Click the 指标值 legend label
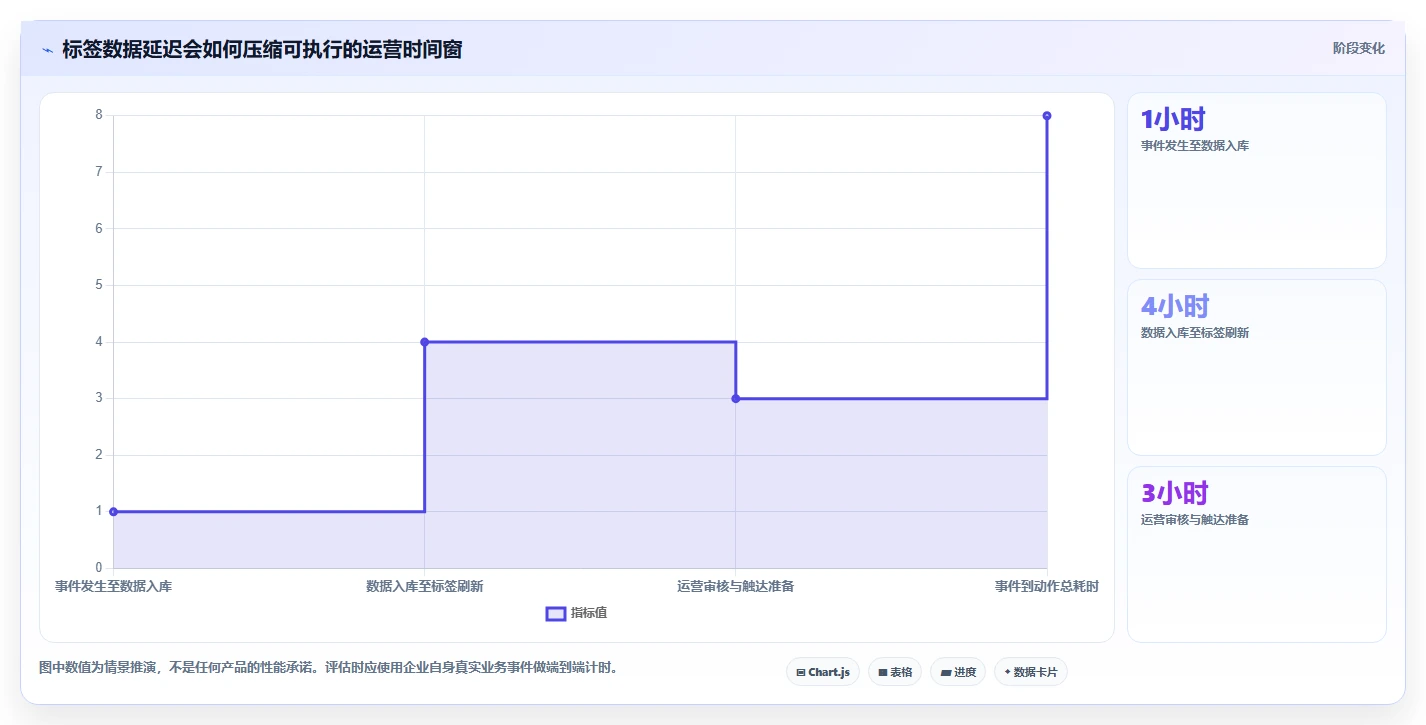Screen dimensions: 1426x725 [589, 613]
